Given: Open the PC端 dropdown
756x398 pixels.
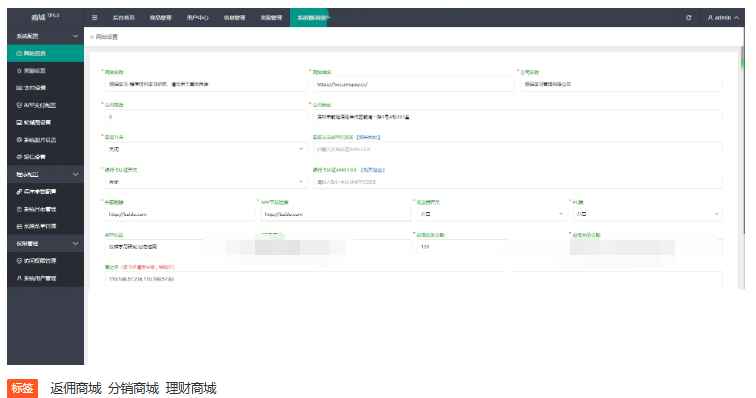Looking at the screenshot, I should [648, 214].
